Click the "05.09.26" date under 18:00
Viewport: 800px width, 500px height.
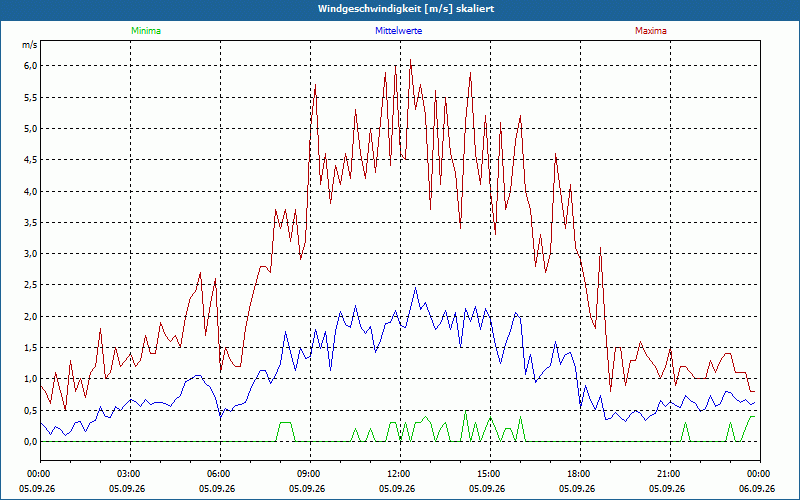[x=577, y=489]
